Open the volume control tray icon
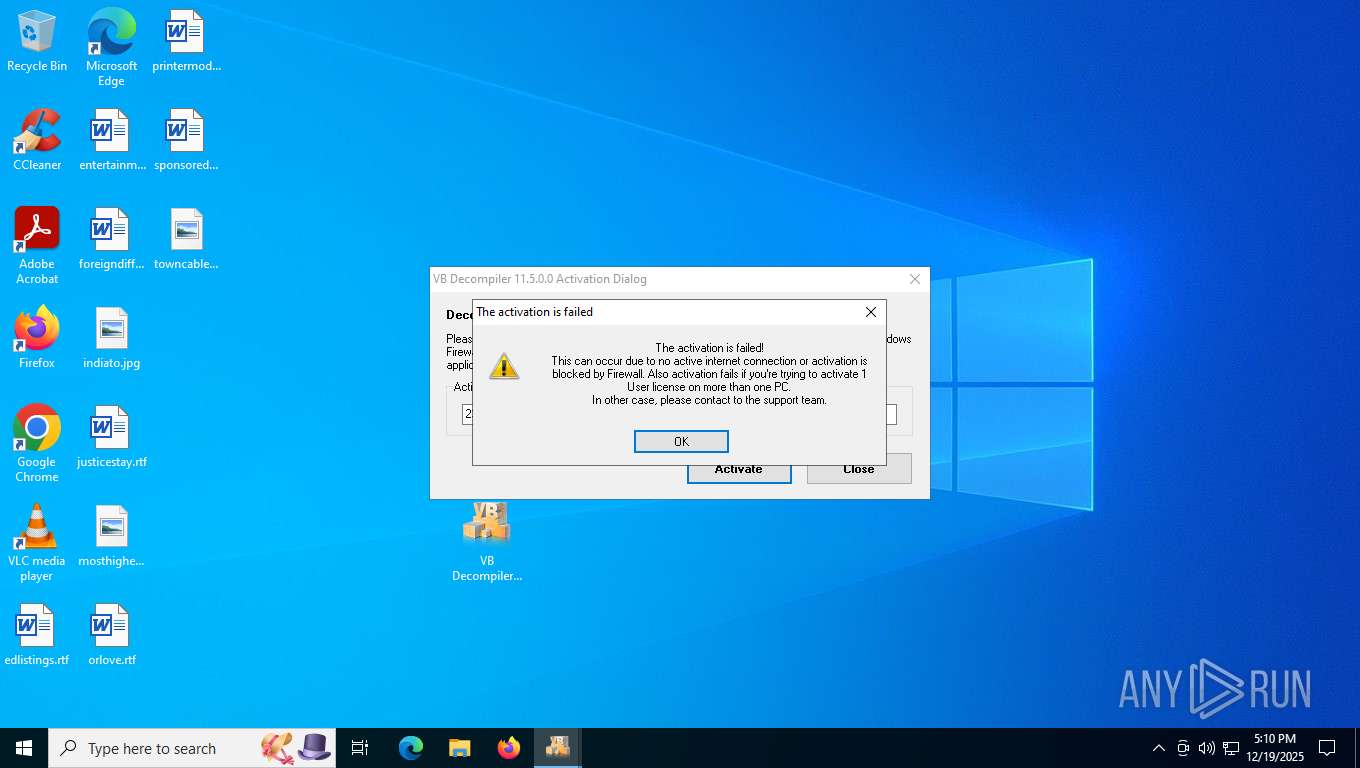This screenshot has height=768, width=1360. point(1206,748)
